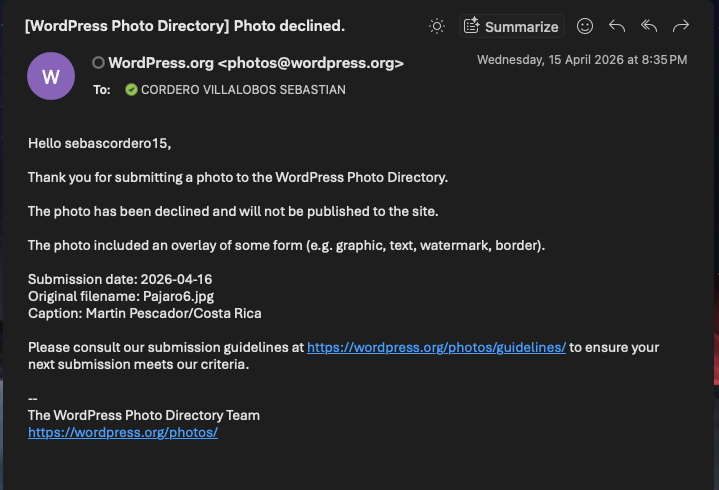Click the 'Original filename: Pajaro6.jpg' line
The height and width of the screenshot is (490, 719).
pyautogui.click(x=121, y=297)
